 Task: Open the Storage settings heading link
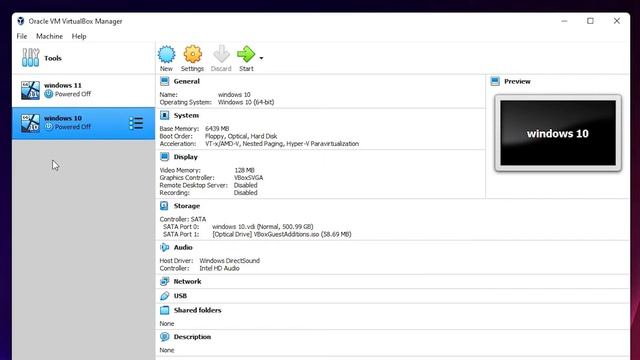(187, 206)
